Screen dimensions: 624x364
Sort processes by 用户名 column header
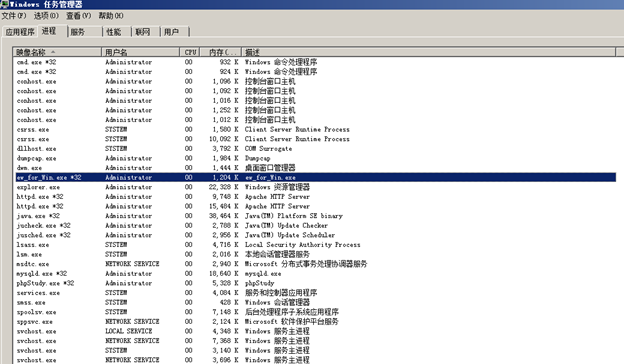click(140, 52)
